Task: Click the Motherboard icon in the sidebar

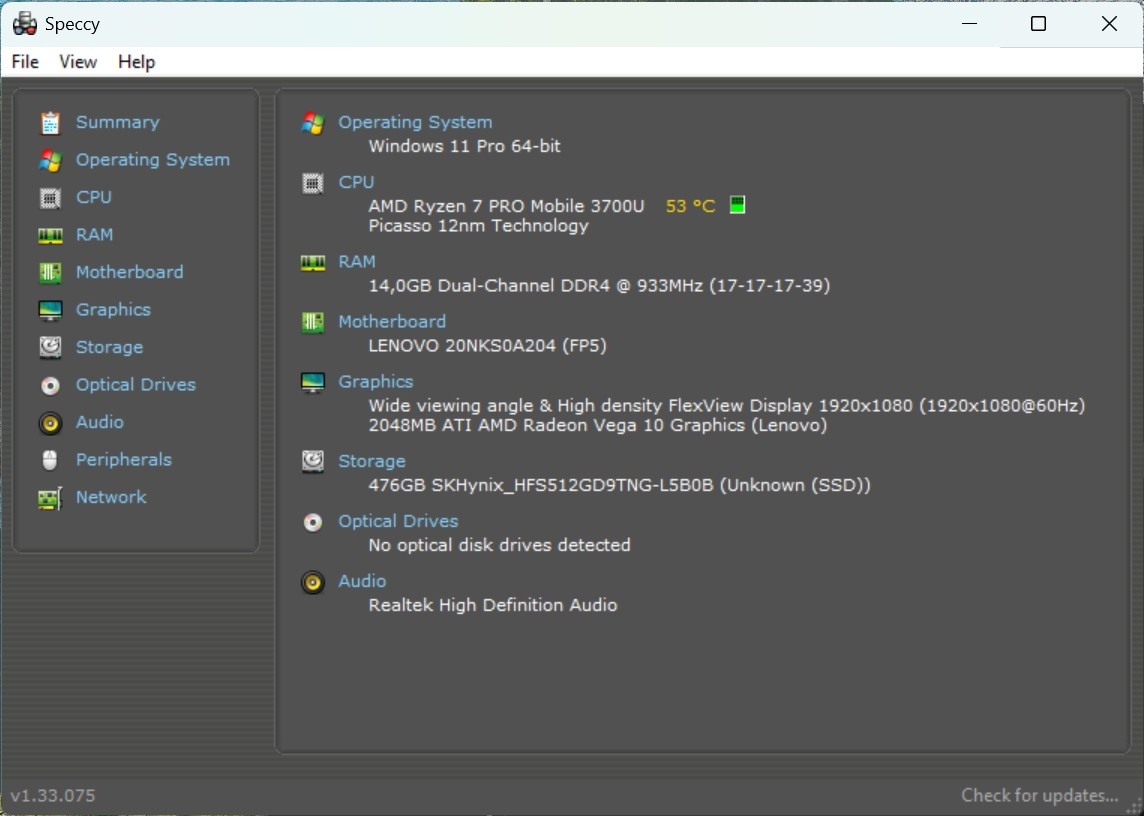Action: pyautogui.click(x=51, y=272)
